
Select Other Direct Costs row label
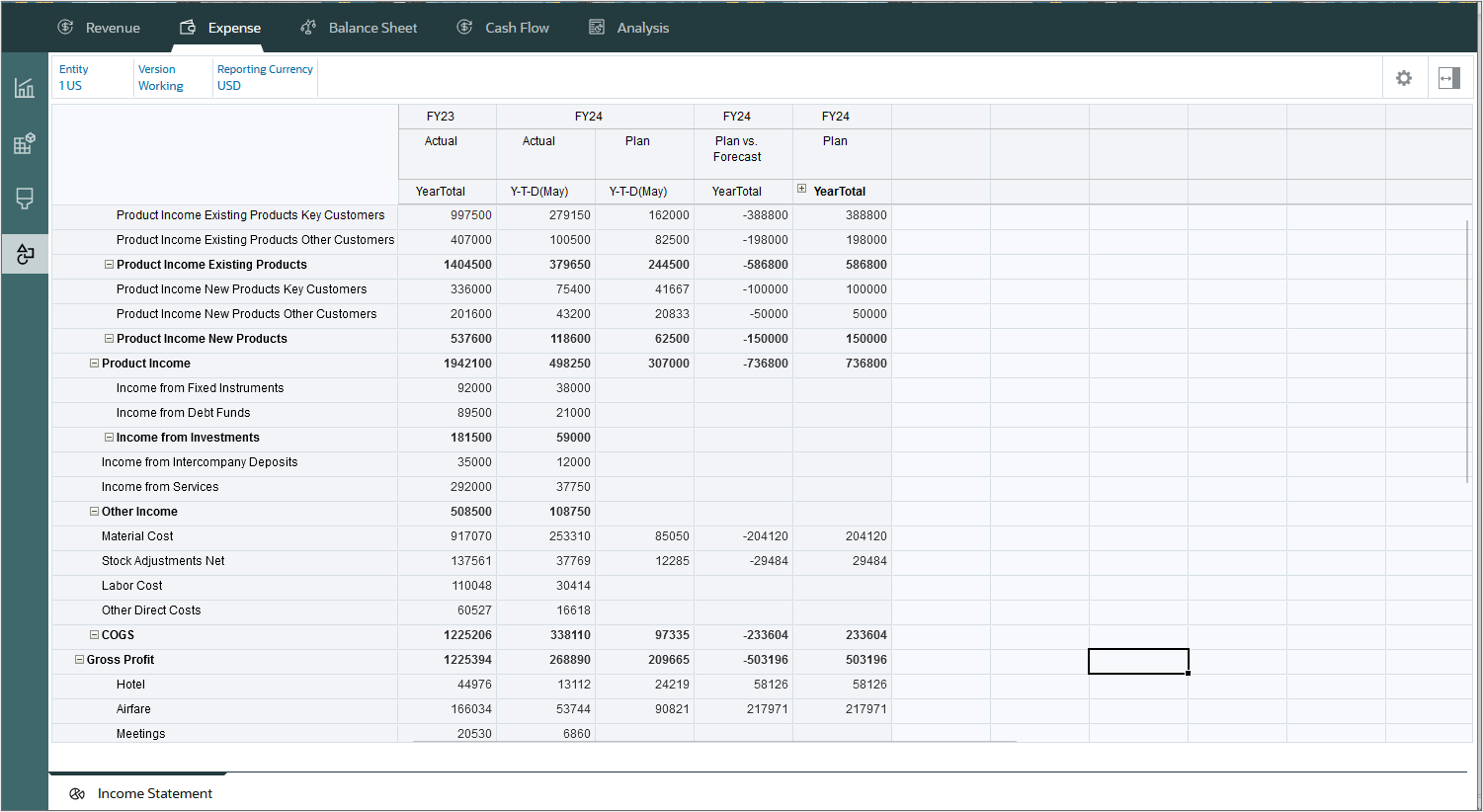tap(151, 610)
